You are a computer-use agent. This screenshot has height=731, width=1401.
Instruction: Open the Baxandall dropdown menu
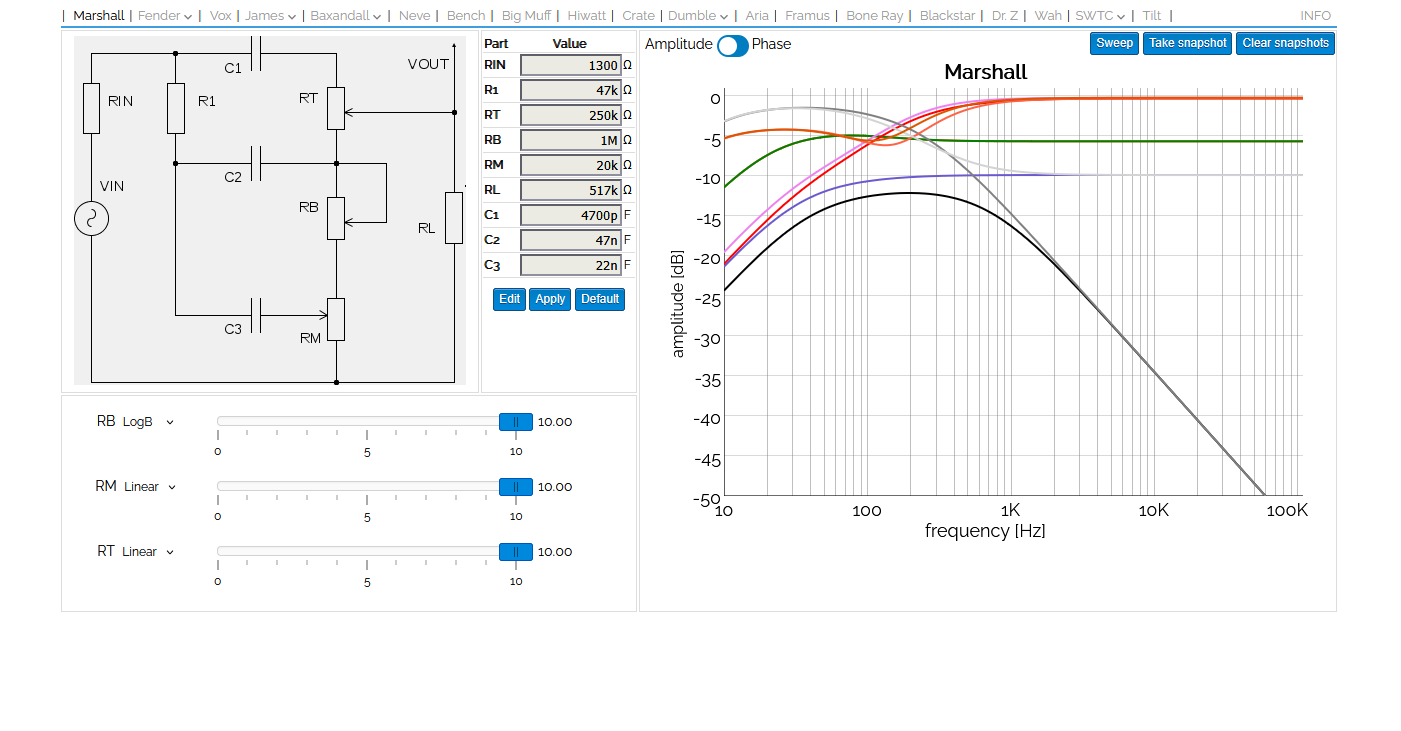tap(346, 16)
